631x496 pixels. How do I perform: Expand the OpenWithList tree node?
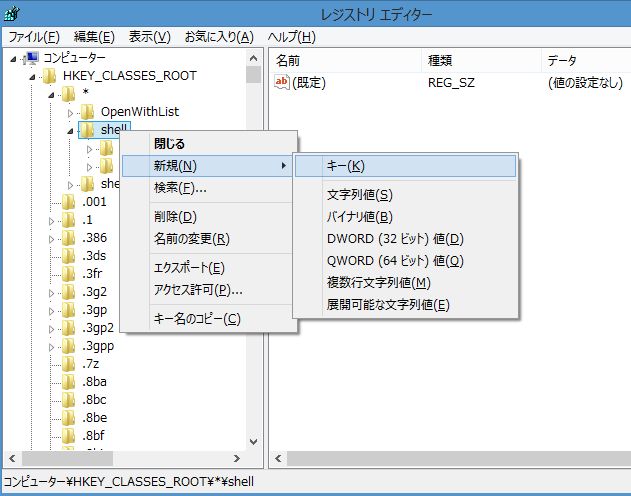coord(71,112)
